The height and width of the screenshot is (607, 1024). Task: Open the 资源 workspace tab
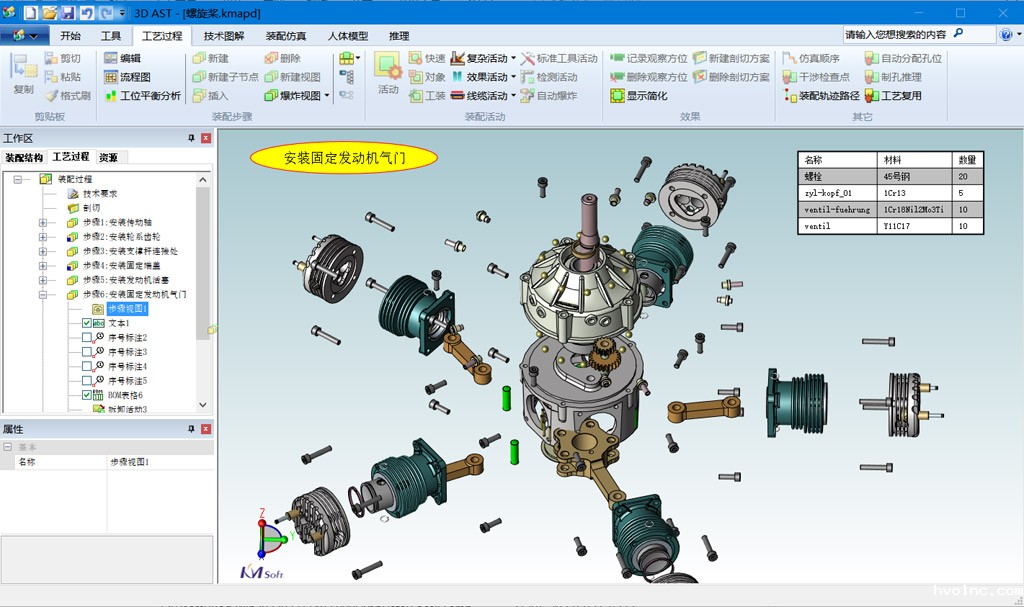tap(108, 157)
